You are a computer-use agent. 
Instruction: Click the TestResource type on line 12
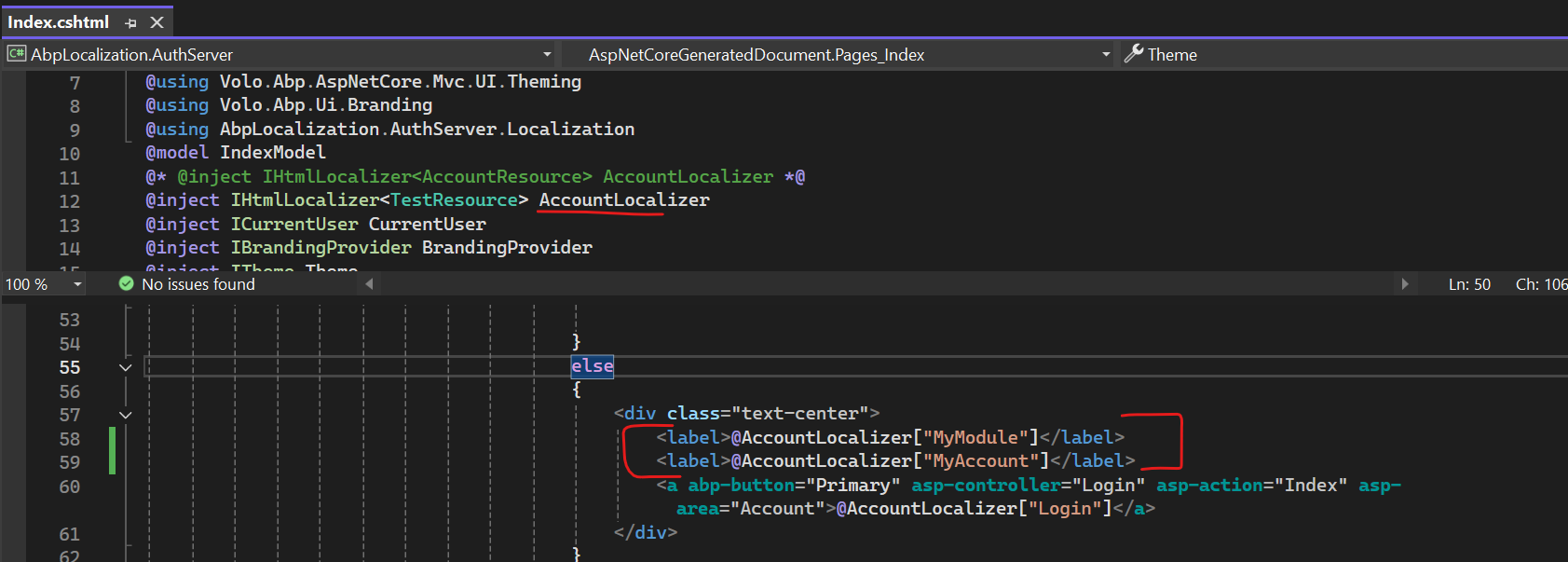454,200
